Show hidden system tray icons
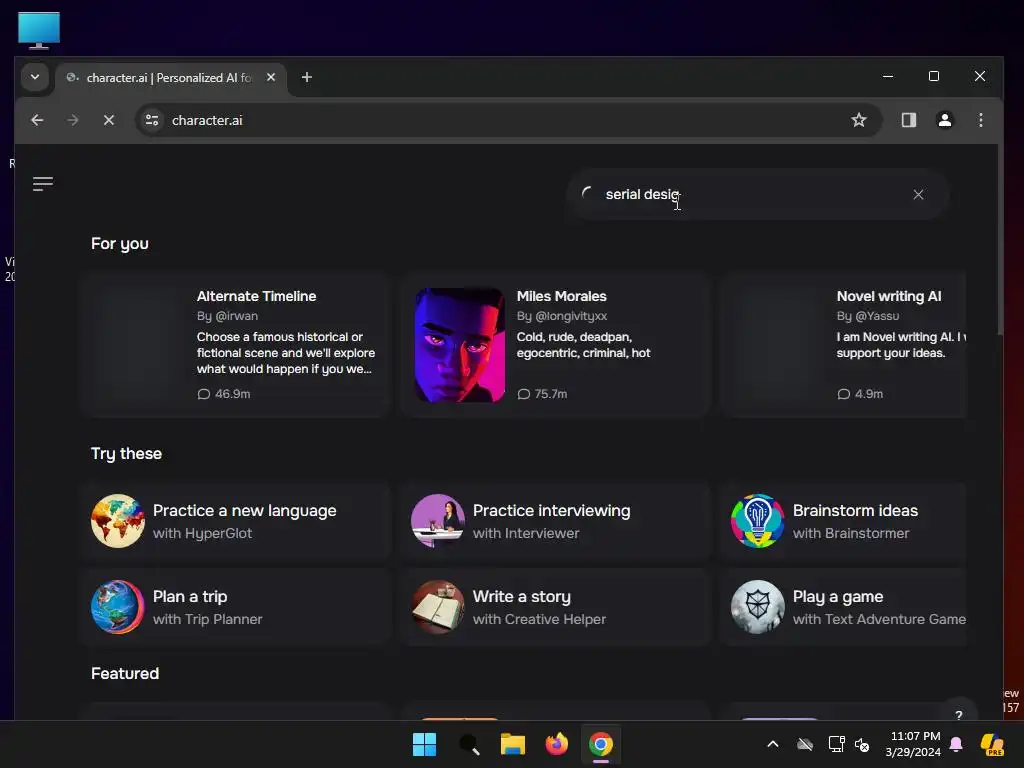 (773, 744)
